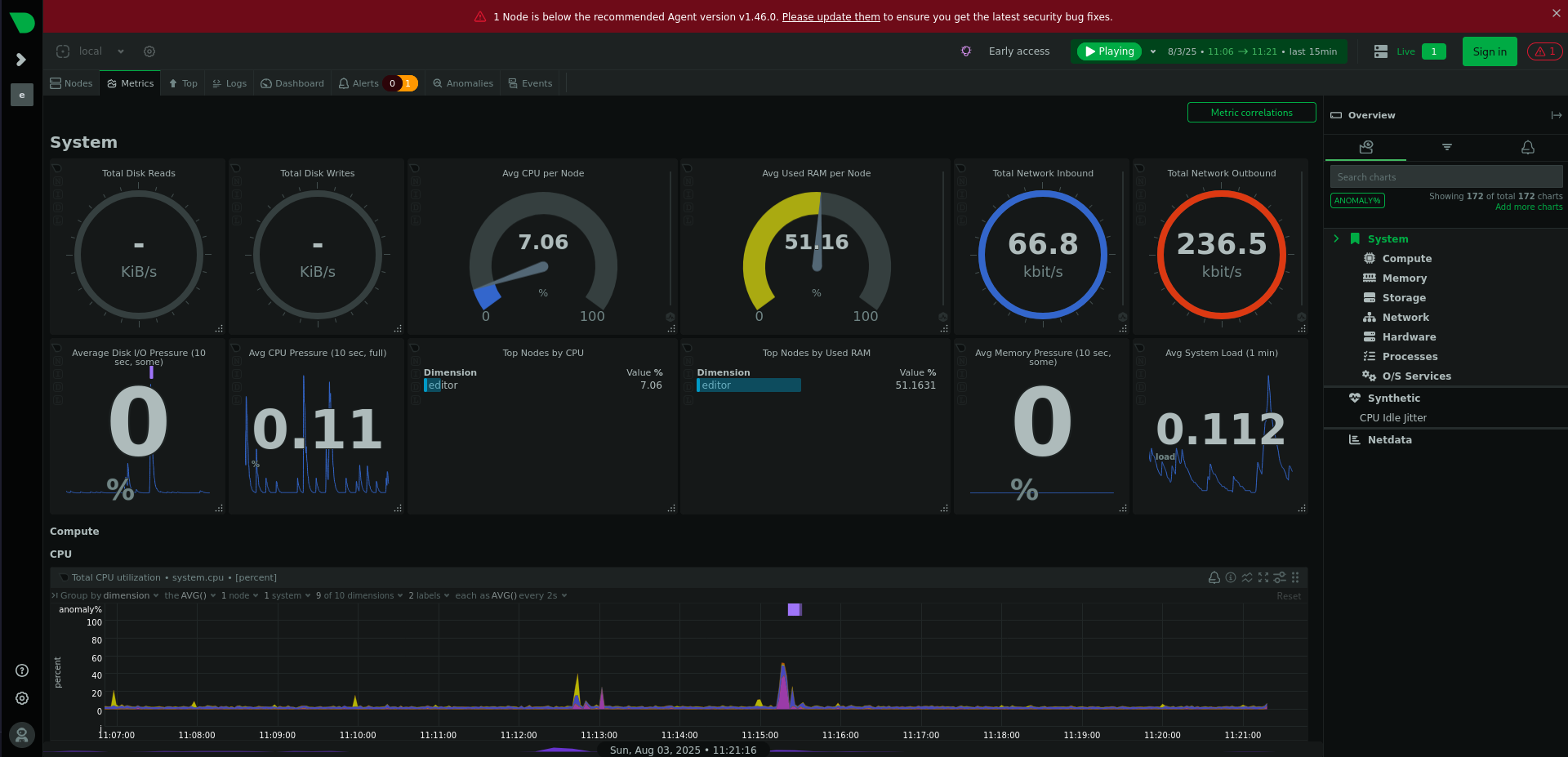Toggle the anomalies overlay icon on the CPU chart
1568x757 pixels.
1247,577
